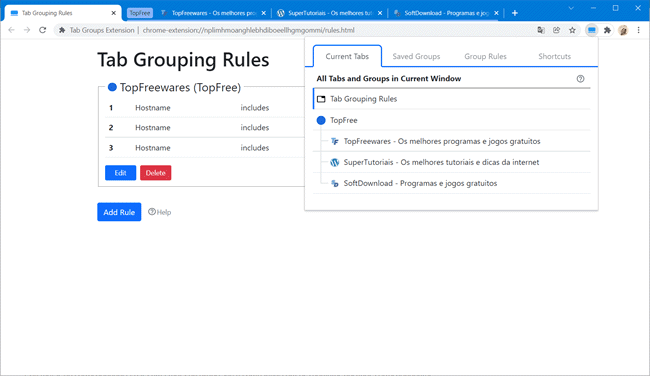This screenshot has height=376, width=650.
Task: Click the extension icon in the address bar
Action: [62, 30]
